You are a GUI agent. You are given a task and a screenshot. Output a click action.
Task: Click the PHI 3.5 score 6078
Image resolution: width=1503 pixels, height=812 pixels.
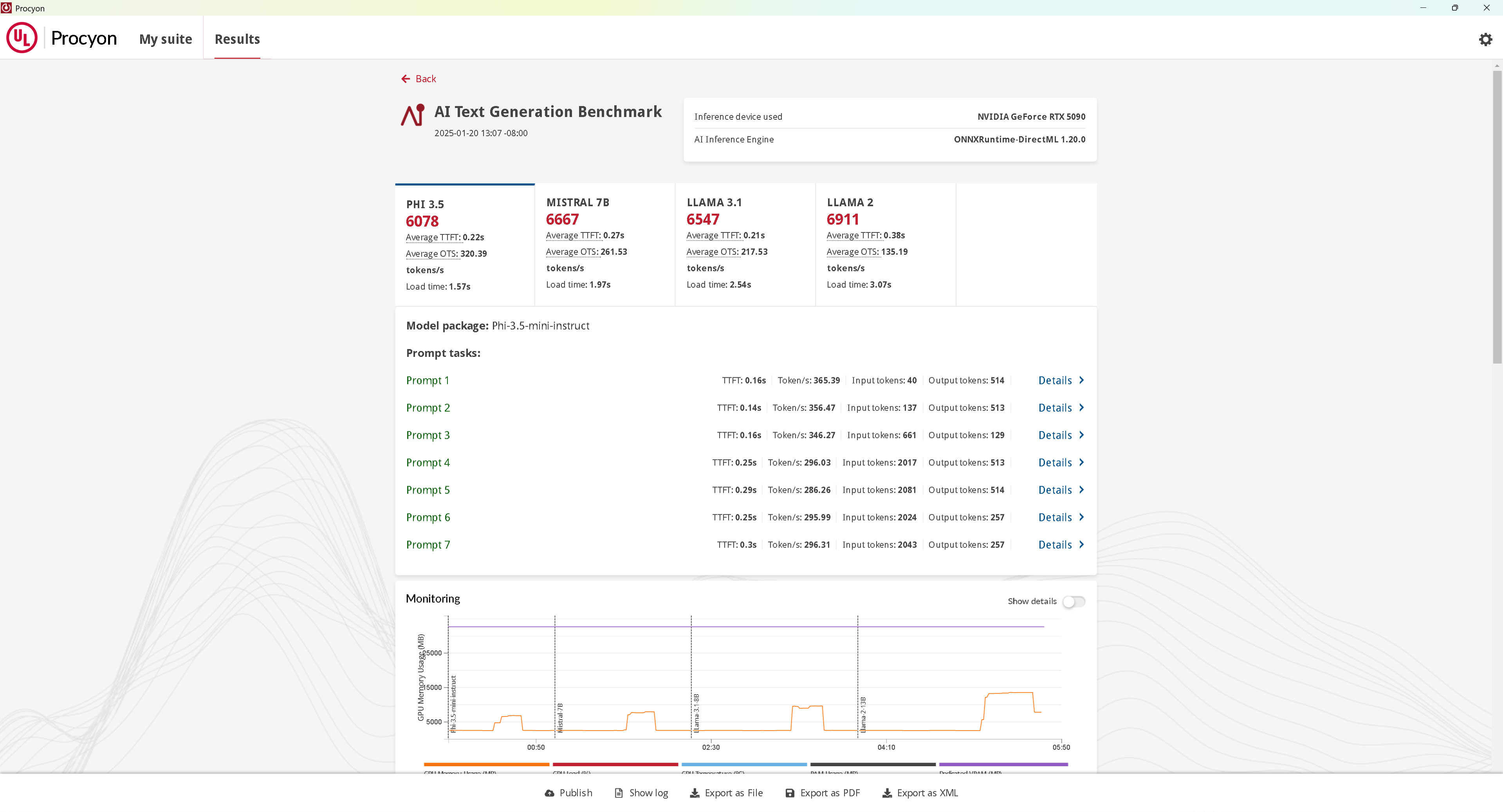pyautogui.click(x=422, y=221)
